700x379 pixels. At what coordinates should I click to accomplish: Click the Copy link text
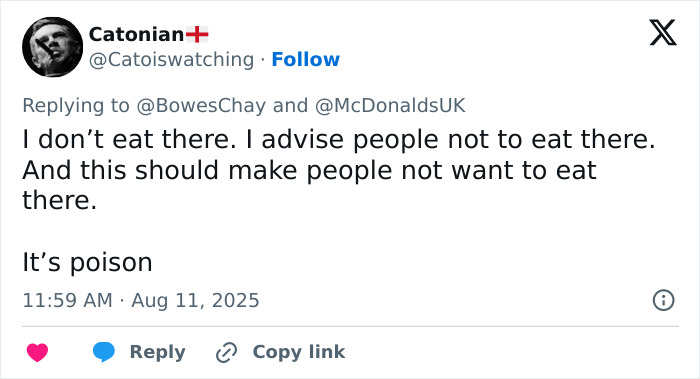299,352
